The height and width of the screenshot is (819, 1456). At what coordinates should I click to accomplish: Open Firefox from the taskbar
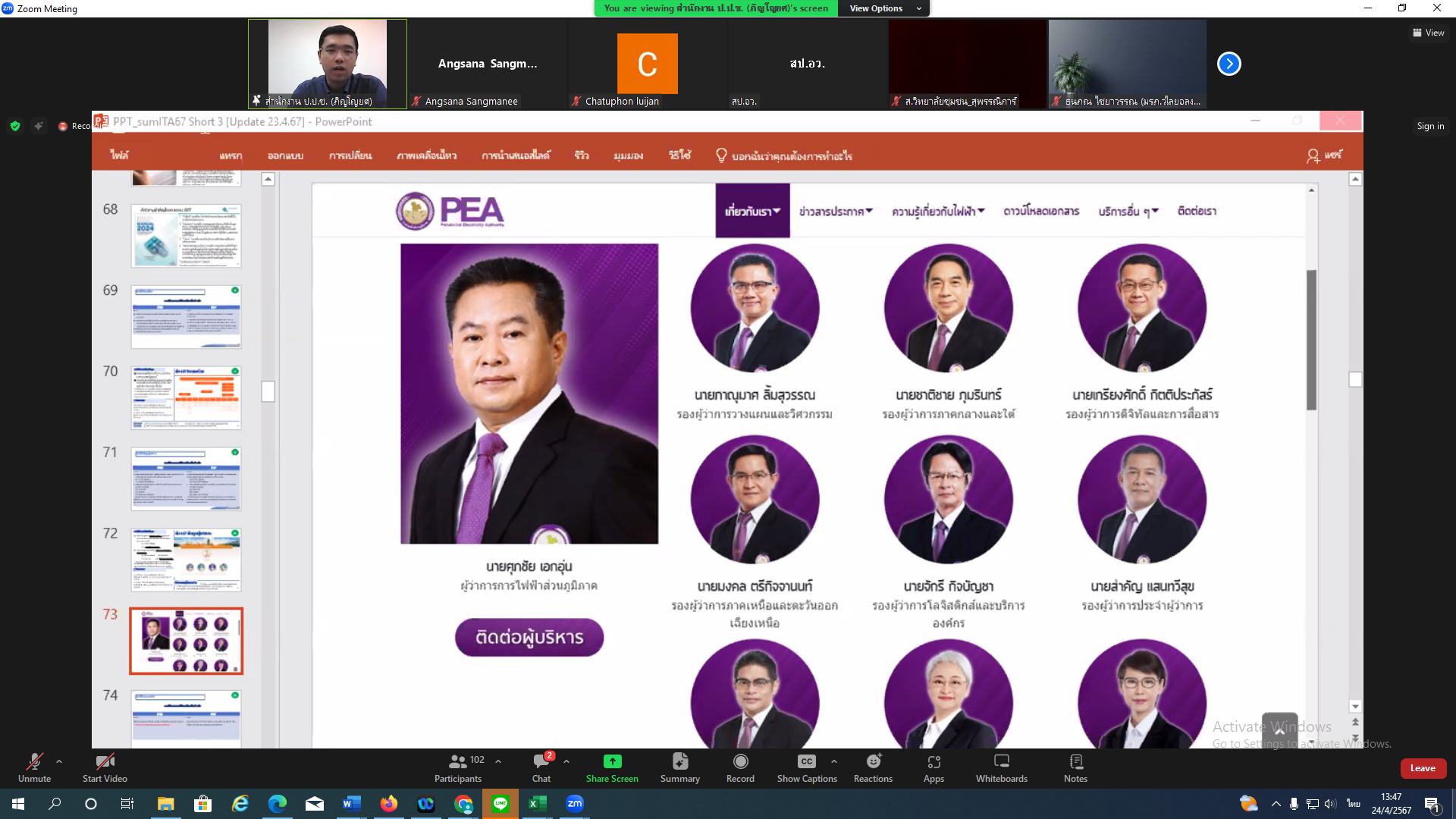[388, 804]
